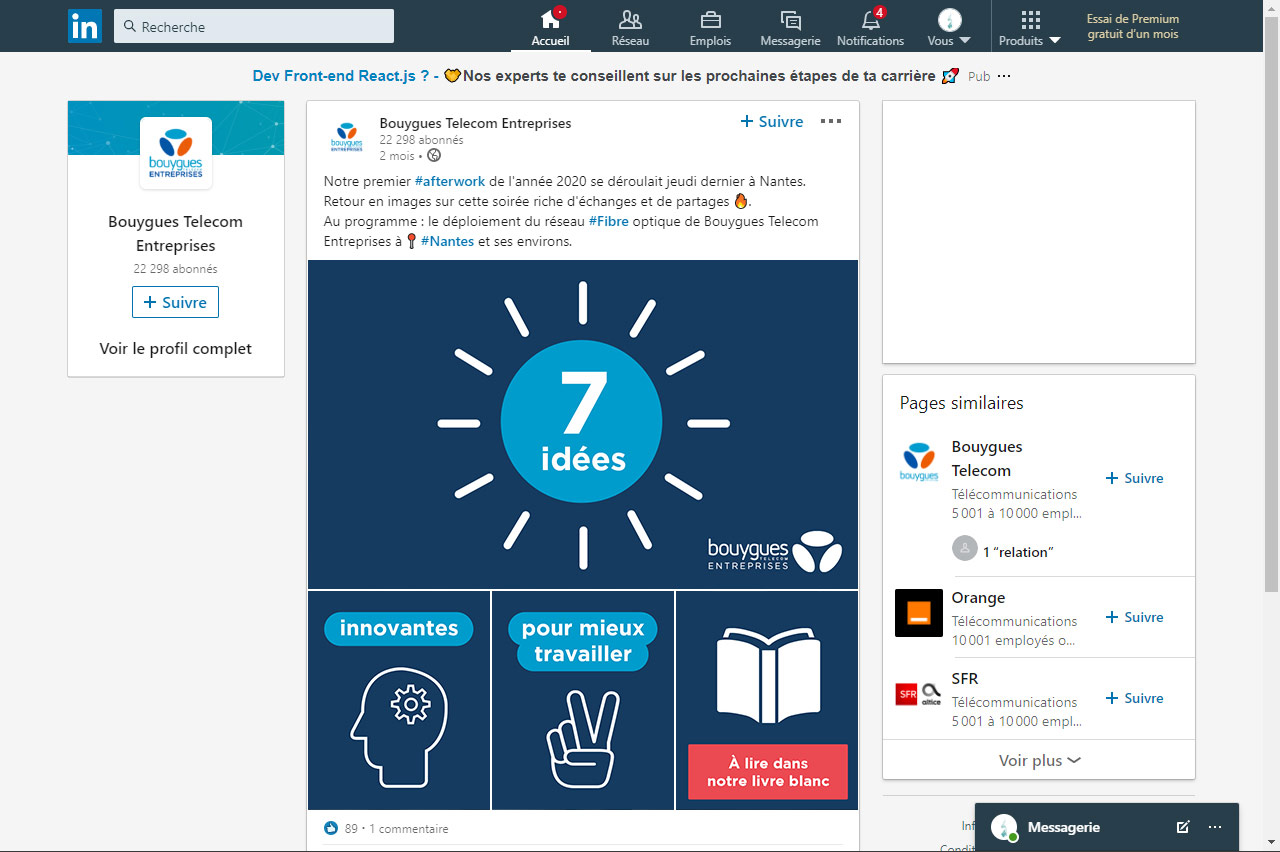Open the post's three-dot options menu
Image resolution: width=1280 pixels, height=852 pixels.
pyautogui.click(x=831, y=121)
